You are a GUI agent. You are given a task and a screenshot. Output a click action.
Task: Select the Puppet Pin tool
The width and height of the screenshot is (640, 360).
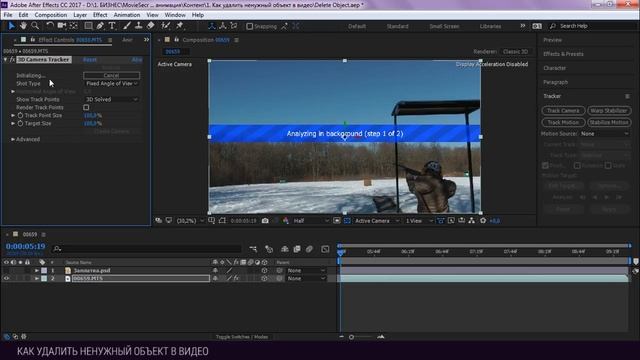(x=180, y=26)
